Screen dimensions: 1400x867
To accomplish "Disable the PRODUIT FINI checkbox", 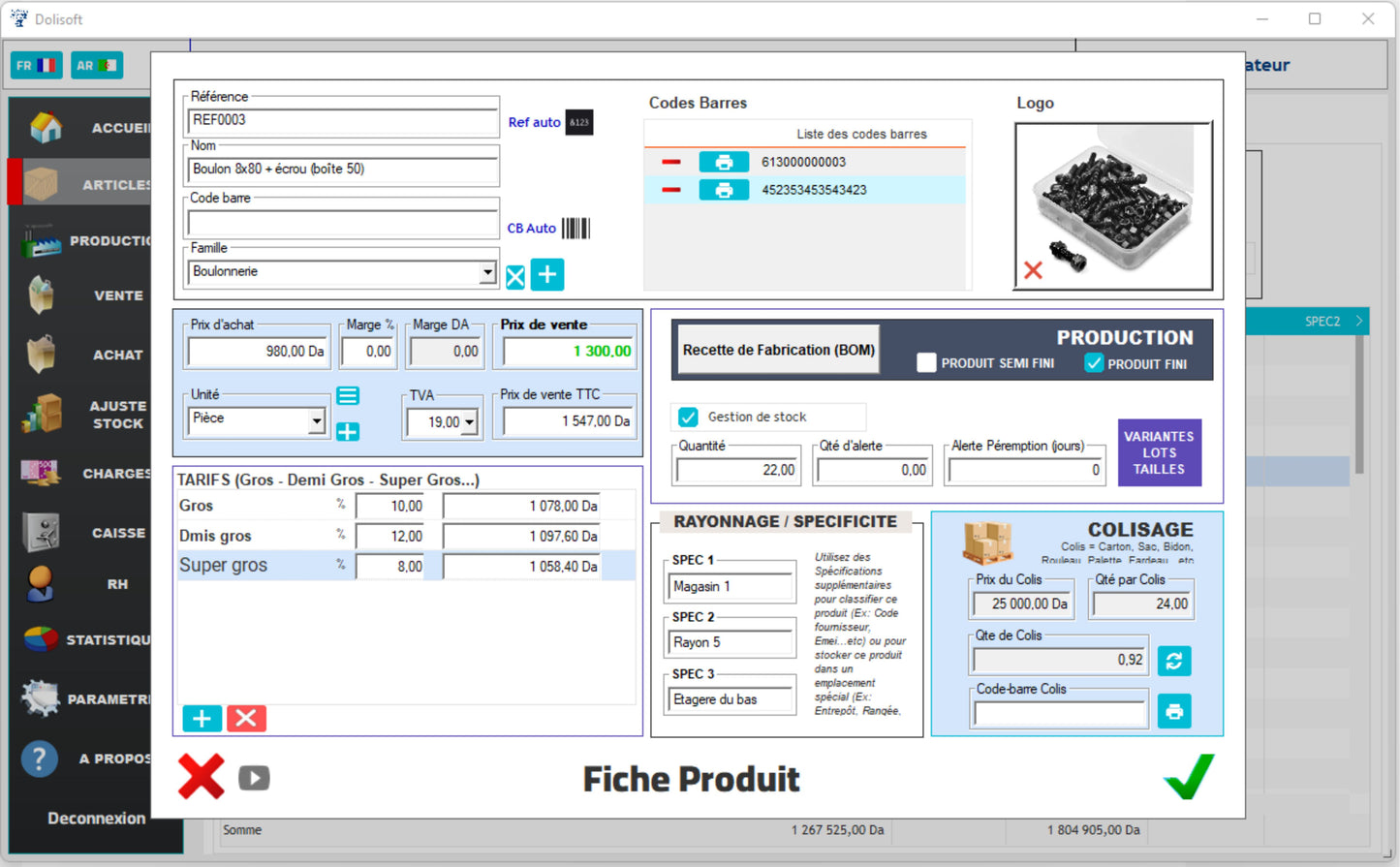I will tap(1094, 363).
